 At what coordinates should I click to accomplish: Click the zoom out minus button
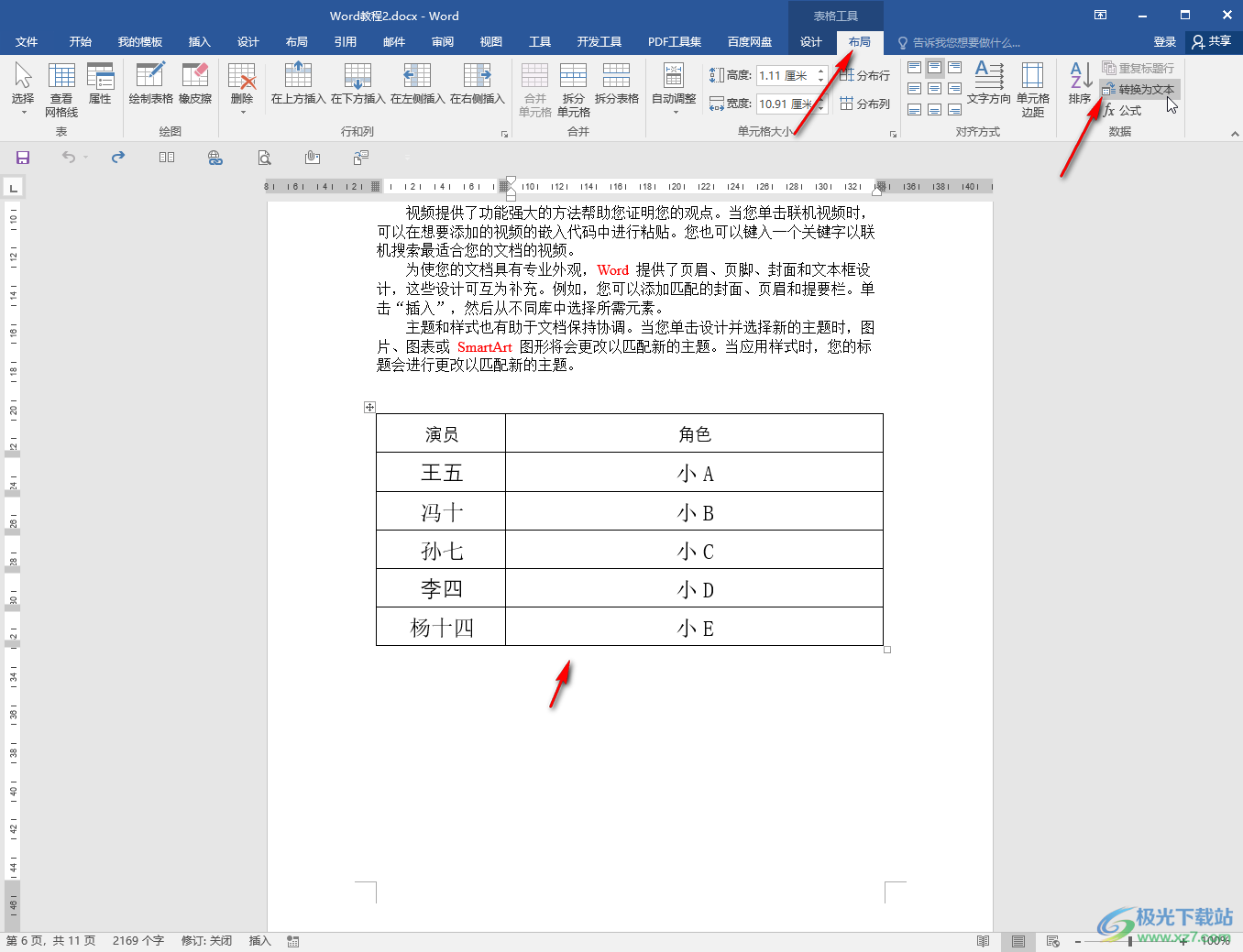coord(1078,941)
